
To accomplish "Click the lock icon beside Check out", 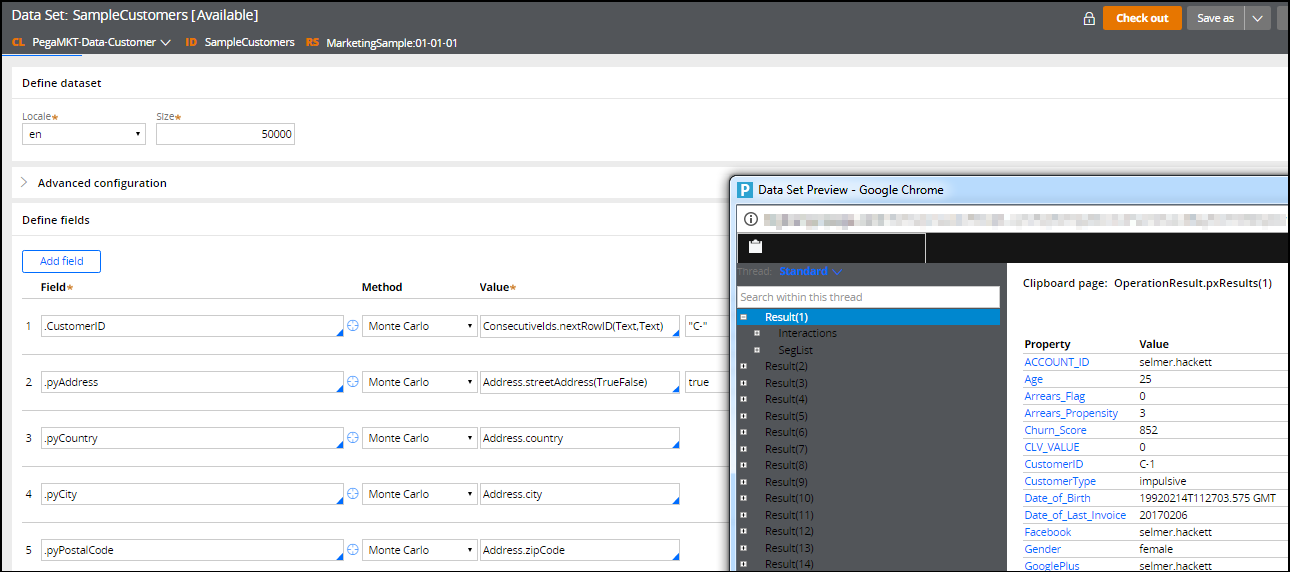I will tap(1089, 19).
